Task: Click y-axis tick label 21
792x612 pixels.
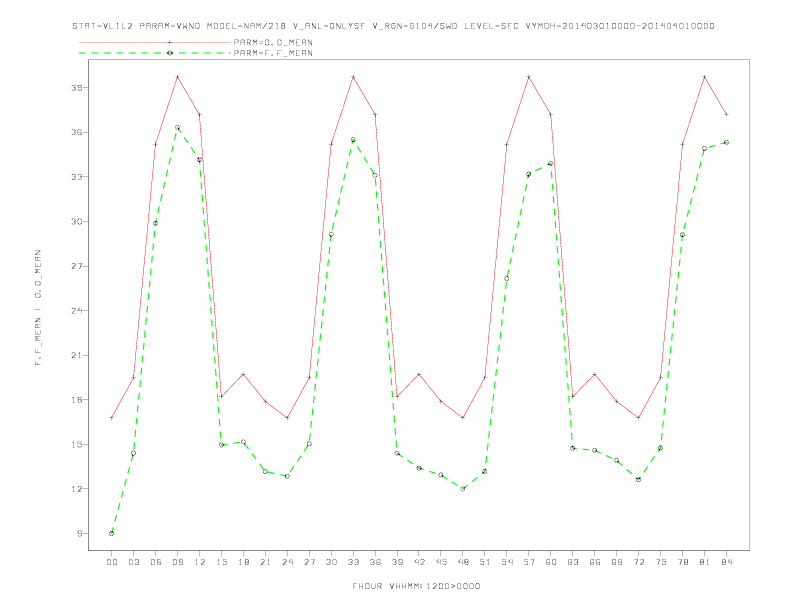Action: 77,355
